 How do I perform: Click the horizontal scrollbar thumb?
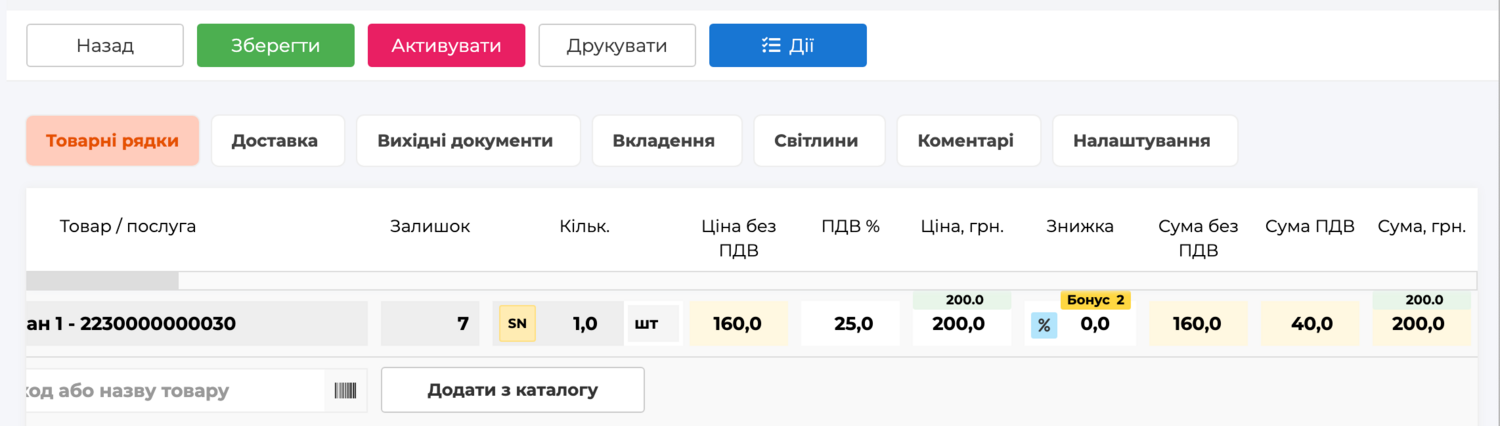[102, 281]
